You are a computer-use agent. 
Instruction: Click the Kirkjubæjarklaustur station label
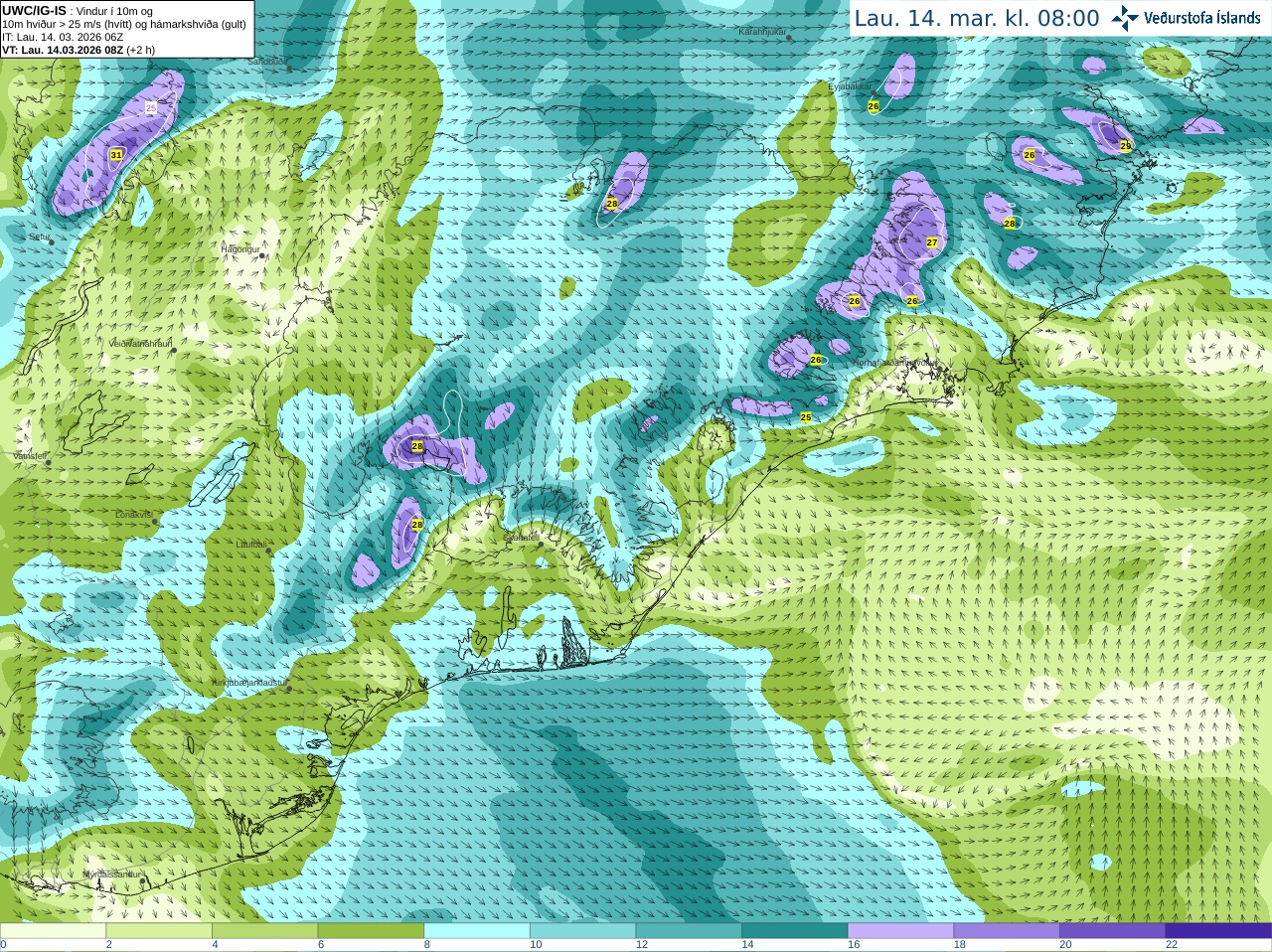point(248,684)
